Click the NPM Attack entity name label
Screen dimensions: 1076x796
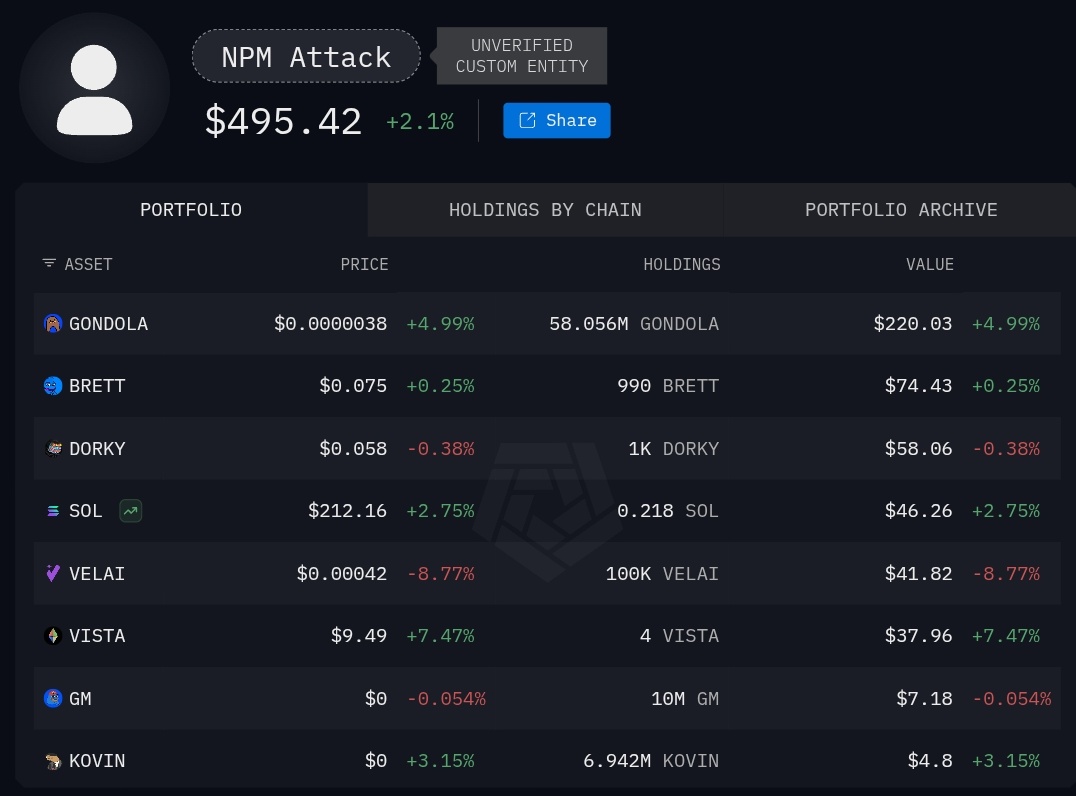click(306, 57)
